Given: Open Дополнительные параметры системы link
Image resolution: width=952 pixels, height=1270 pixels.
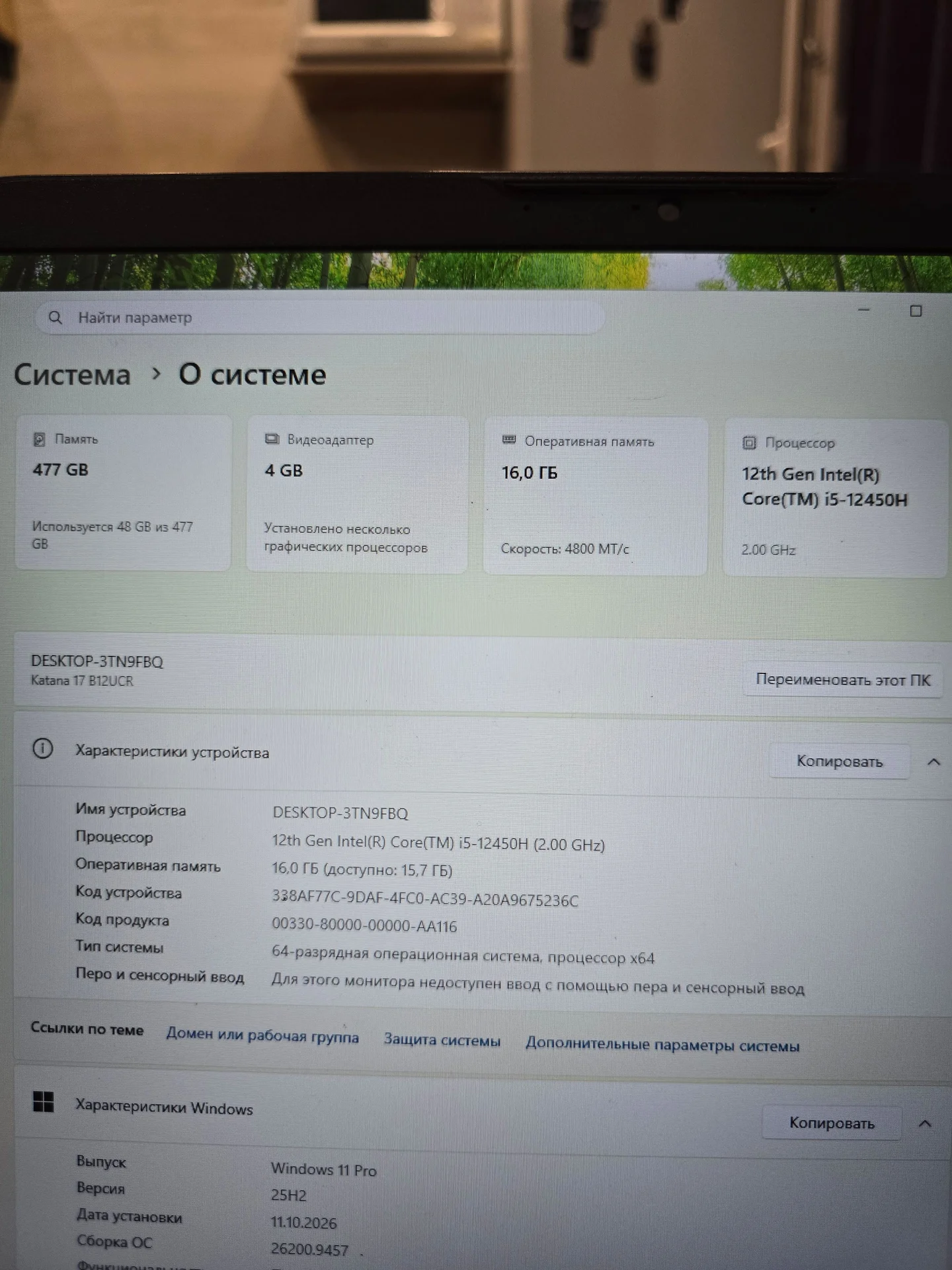Looking at the screenshot, I should tap(662, 1044).
